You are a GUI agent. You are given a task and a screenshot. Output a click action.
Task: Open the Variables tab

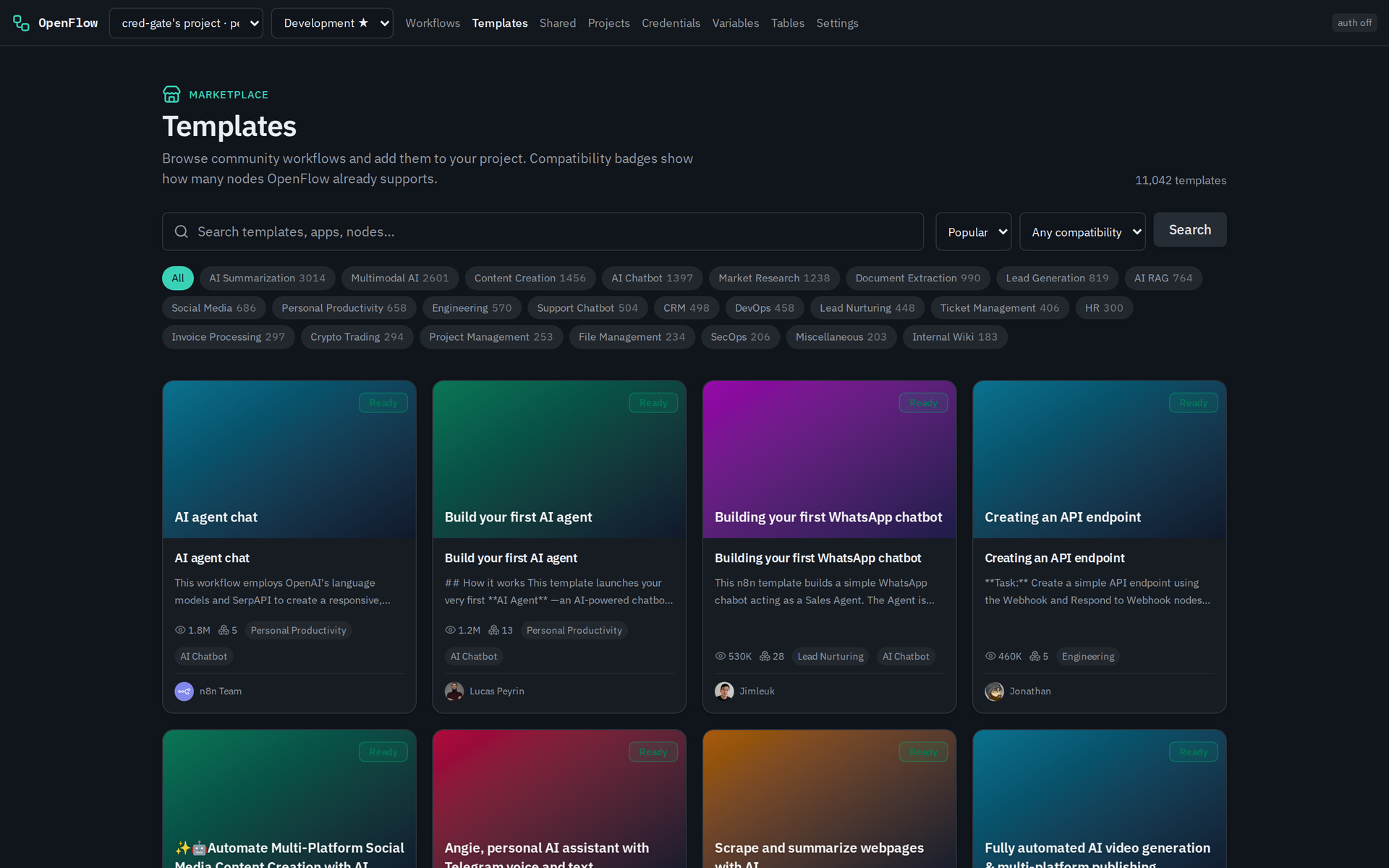736,23
